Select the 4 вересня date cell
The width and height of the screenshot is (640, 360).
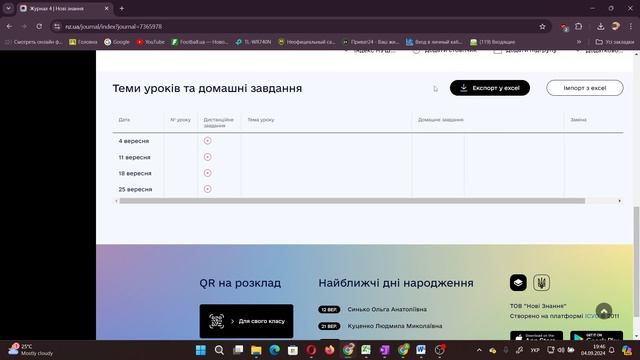coord(134,141)
